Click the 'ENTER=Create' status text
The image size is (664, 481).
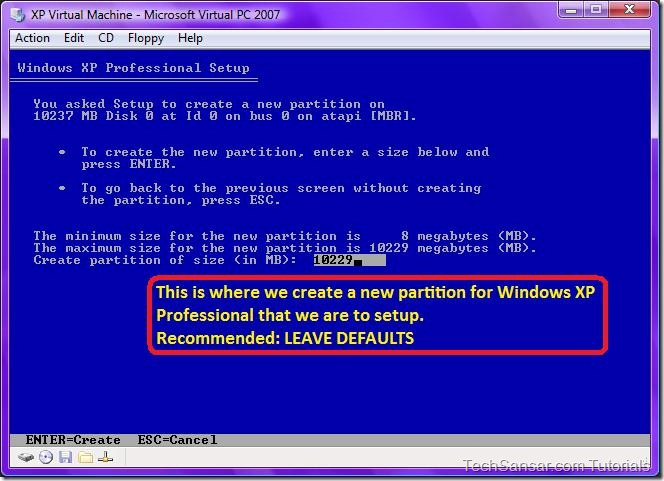(x=73, y=440)
